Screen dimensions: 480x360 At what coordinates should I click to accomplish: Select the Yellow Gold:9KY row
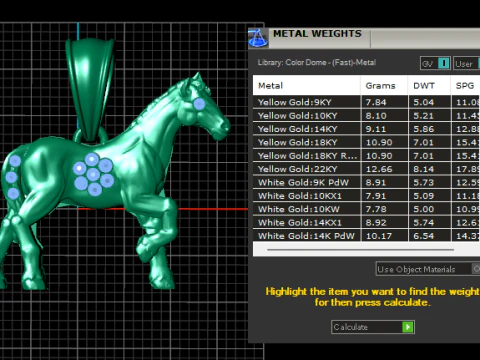(366, 102)
